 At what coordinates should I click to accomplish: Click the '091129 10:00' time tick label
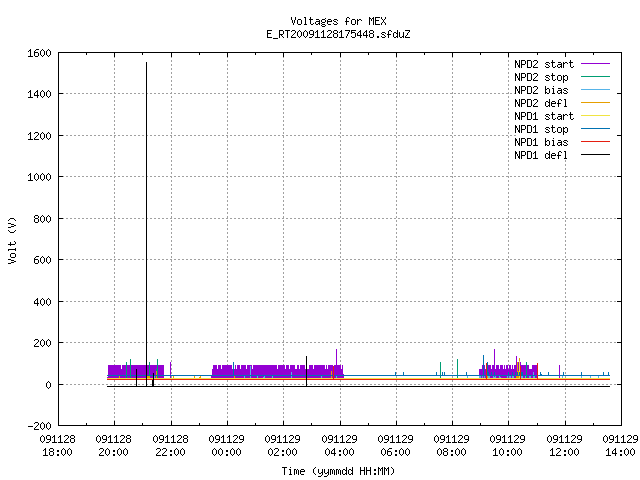[507, 446]
